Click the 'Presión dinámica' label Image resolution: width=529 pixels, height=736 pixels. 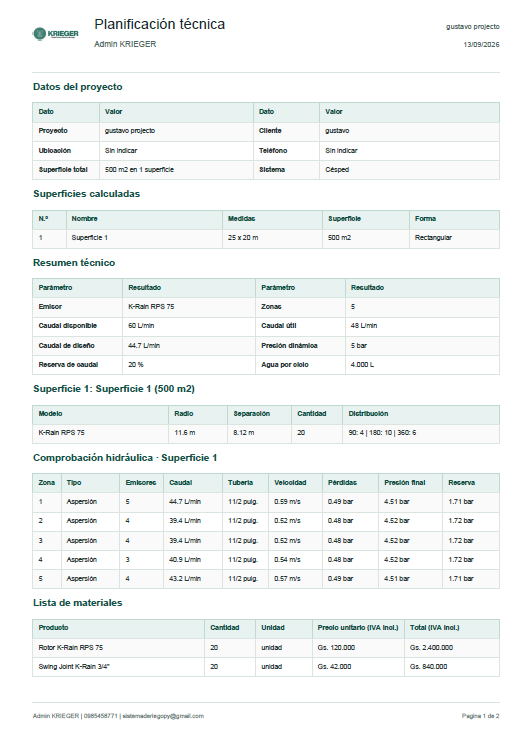coord(289,345)
